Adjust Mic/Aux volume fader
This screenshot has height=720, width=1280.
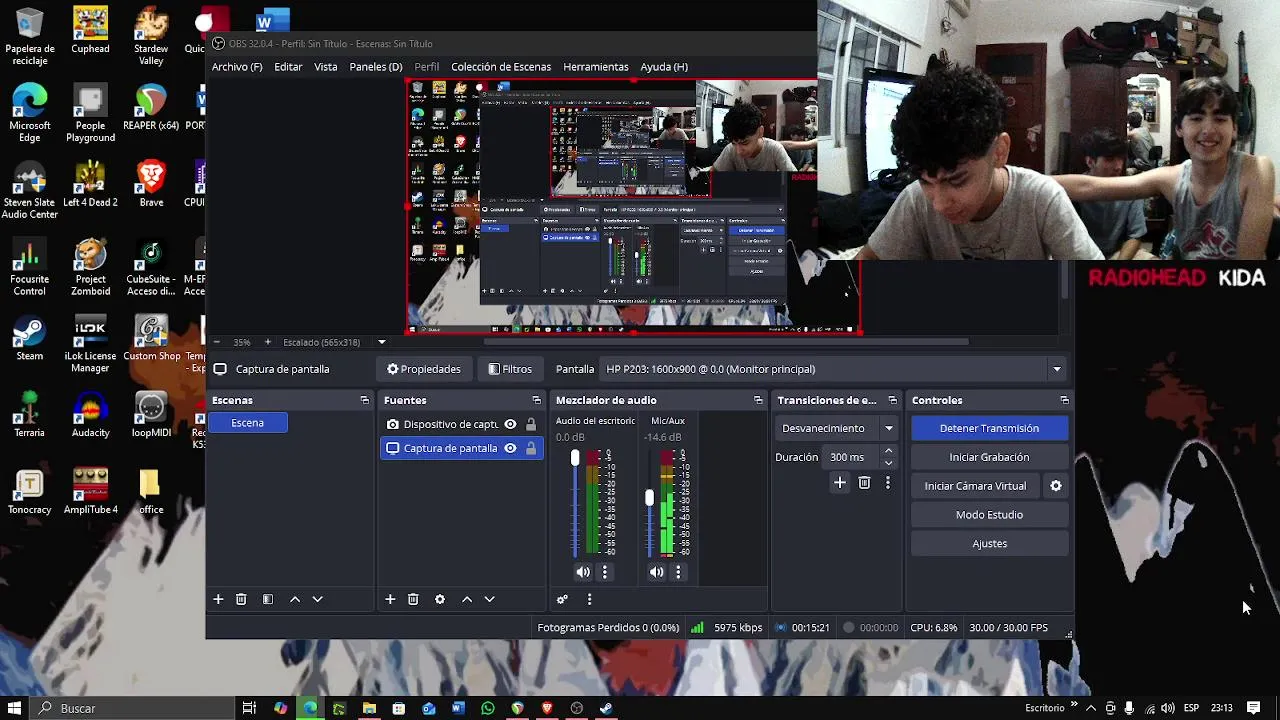point(649,497)
